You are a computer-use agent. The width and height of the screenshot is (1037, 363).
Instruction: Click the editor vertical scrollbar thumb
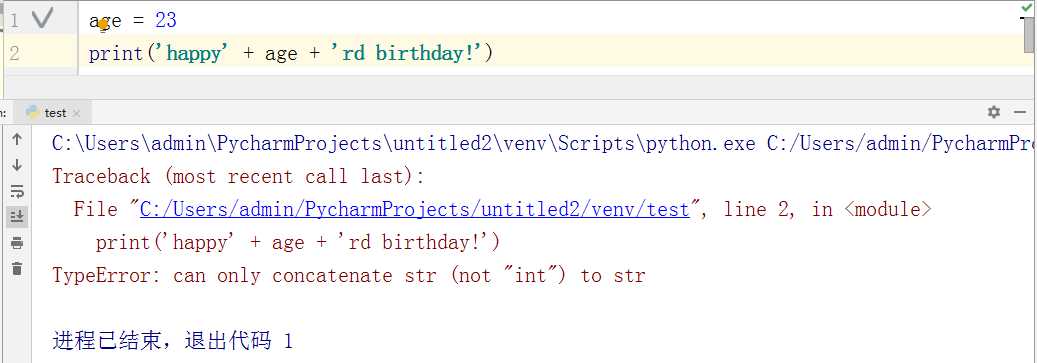tap(1030, 36)
